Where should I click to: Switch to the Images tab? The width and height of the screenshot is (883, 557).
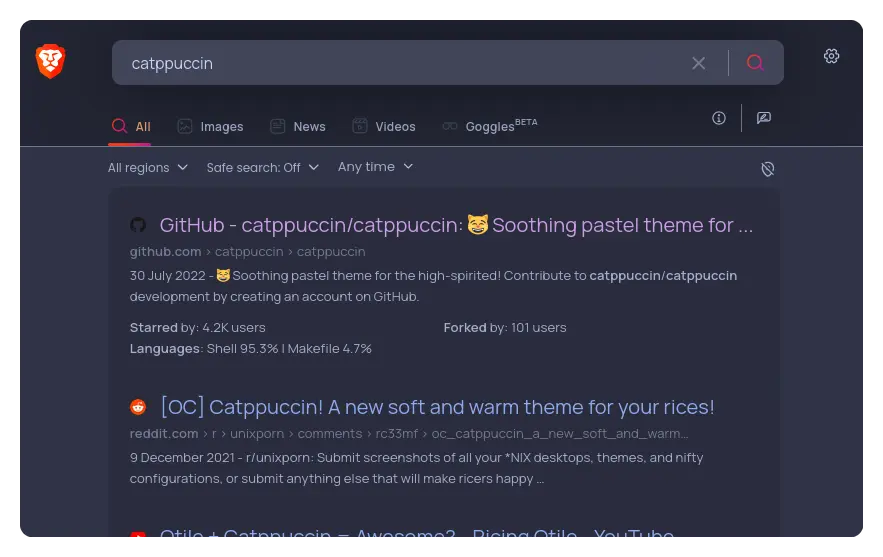coord(210,126)
